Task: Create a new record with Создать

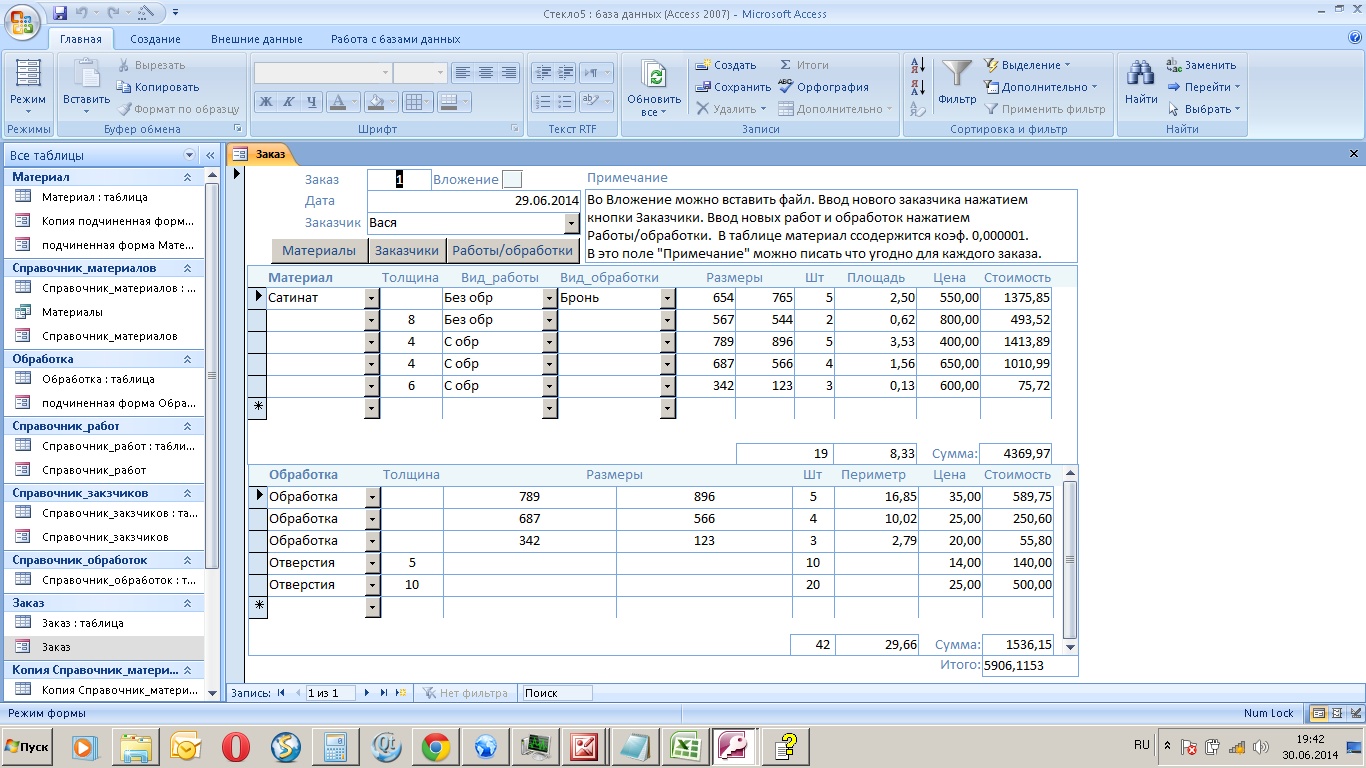Action: coord(726,65)
